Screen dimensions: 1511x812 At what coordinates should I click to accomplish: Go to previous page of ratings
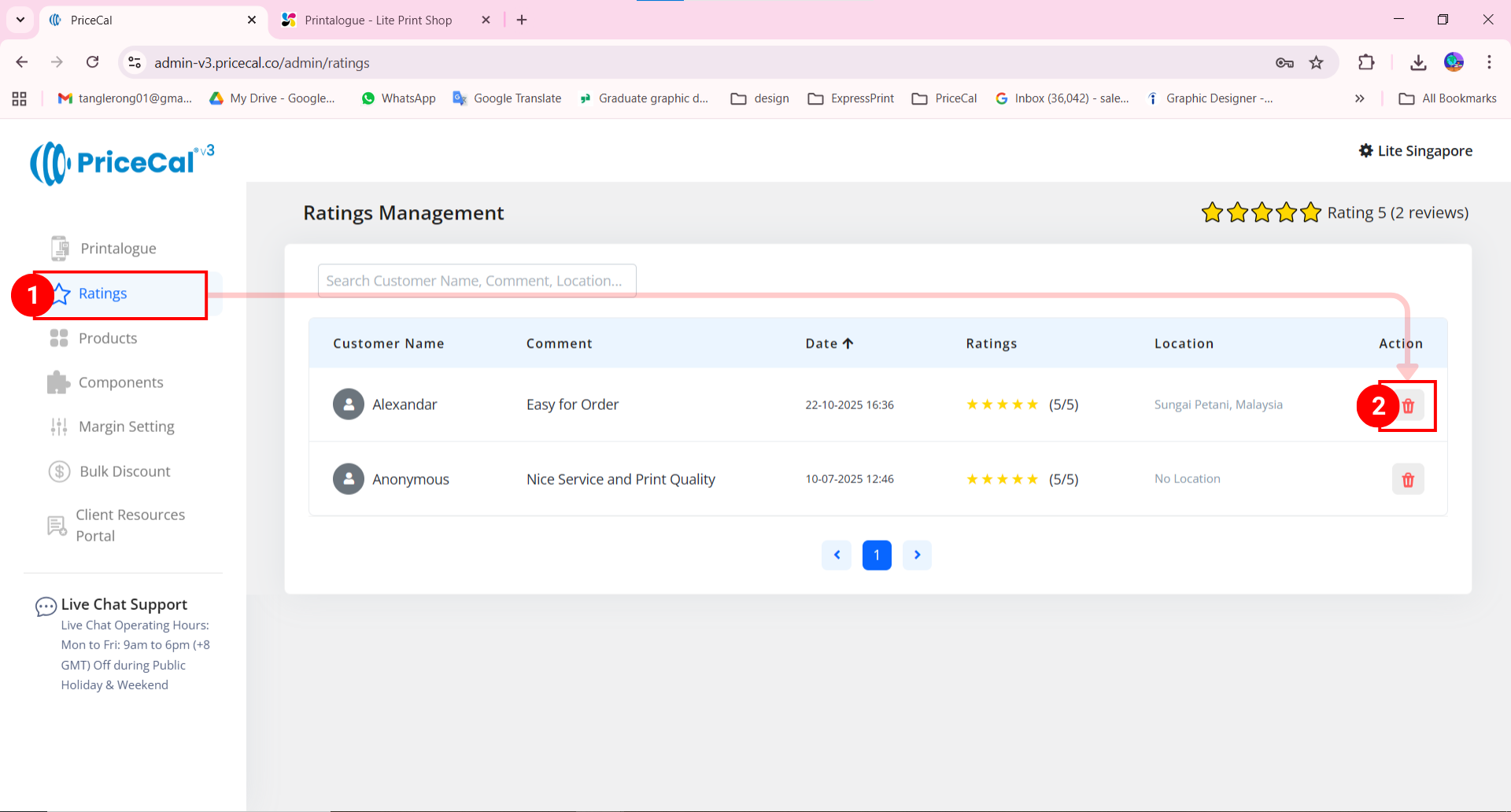tap(837, 555)
